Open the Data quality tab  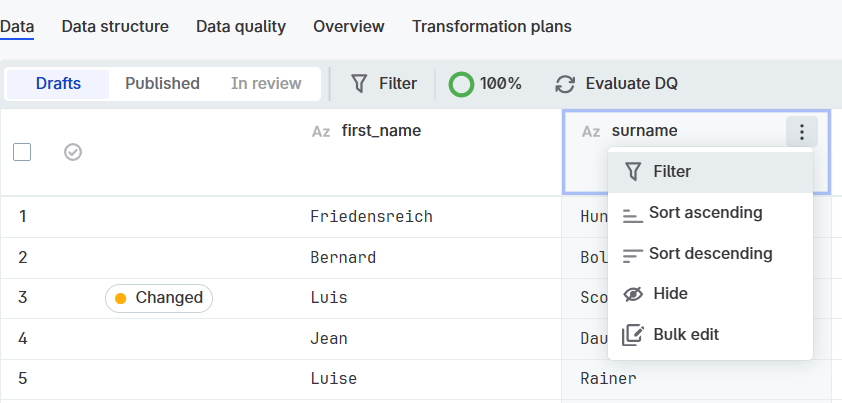241,26
